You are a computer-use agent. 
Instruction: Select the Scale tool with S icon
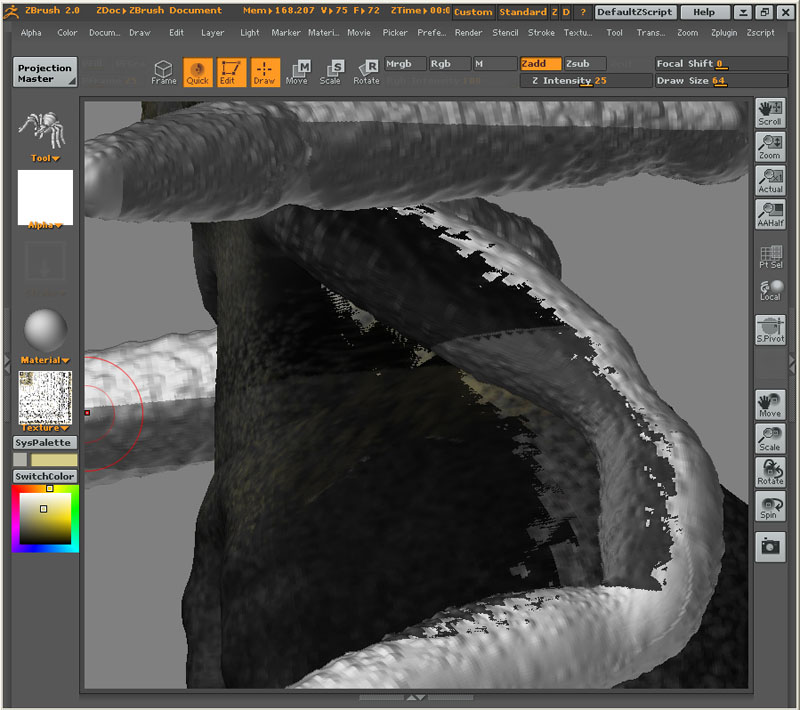click(x=332, y=72)
